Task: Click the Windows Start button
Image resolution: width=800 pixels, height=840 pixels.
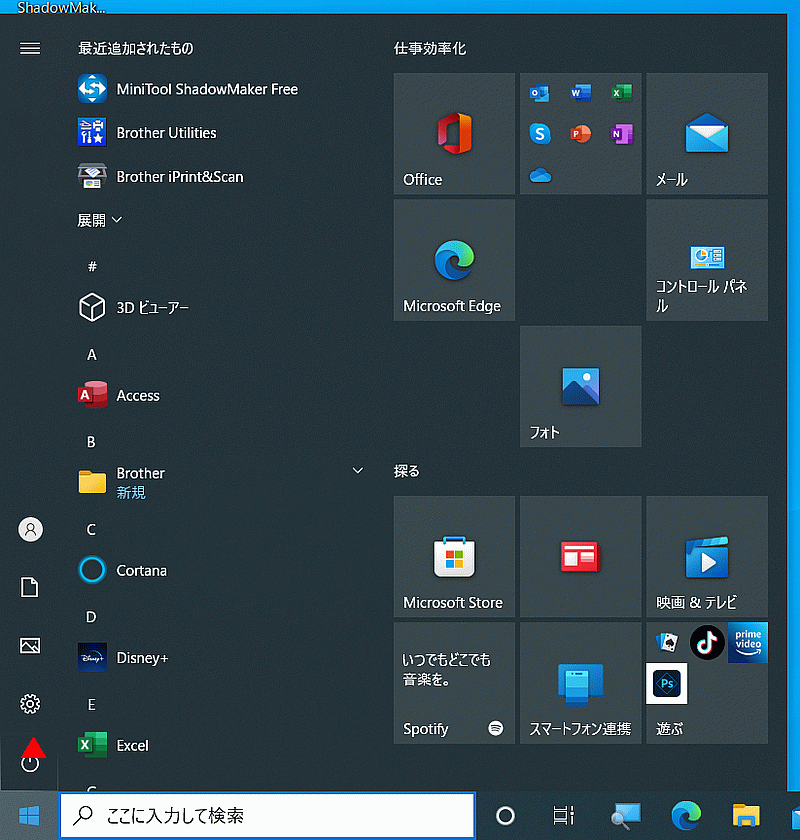Action: [x=29, y=816]
